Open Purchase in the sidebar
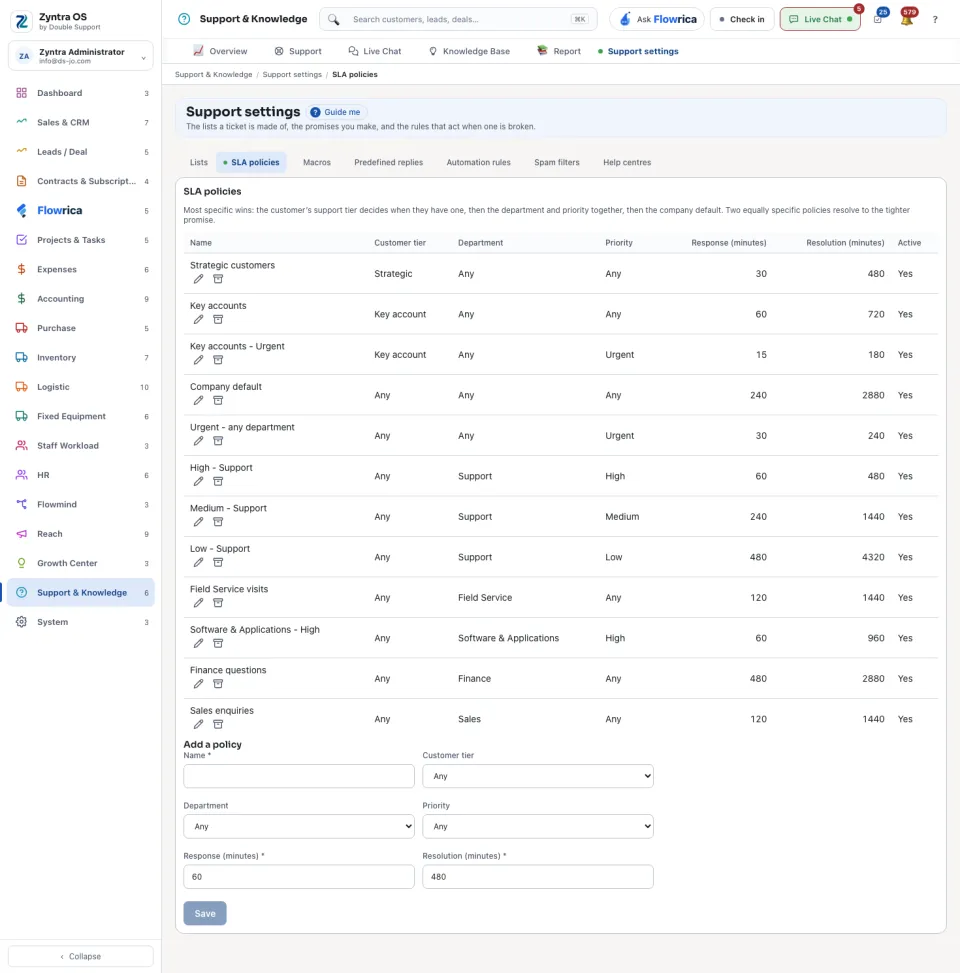The image size is (960, 973). (81, 328)
